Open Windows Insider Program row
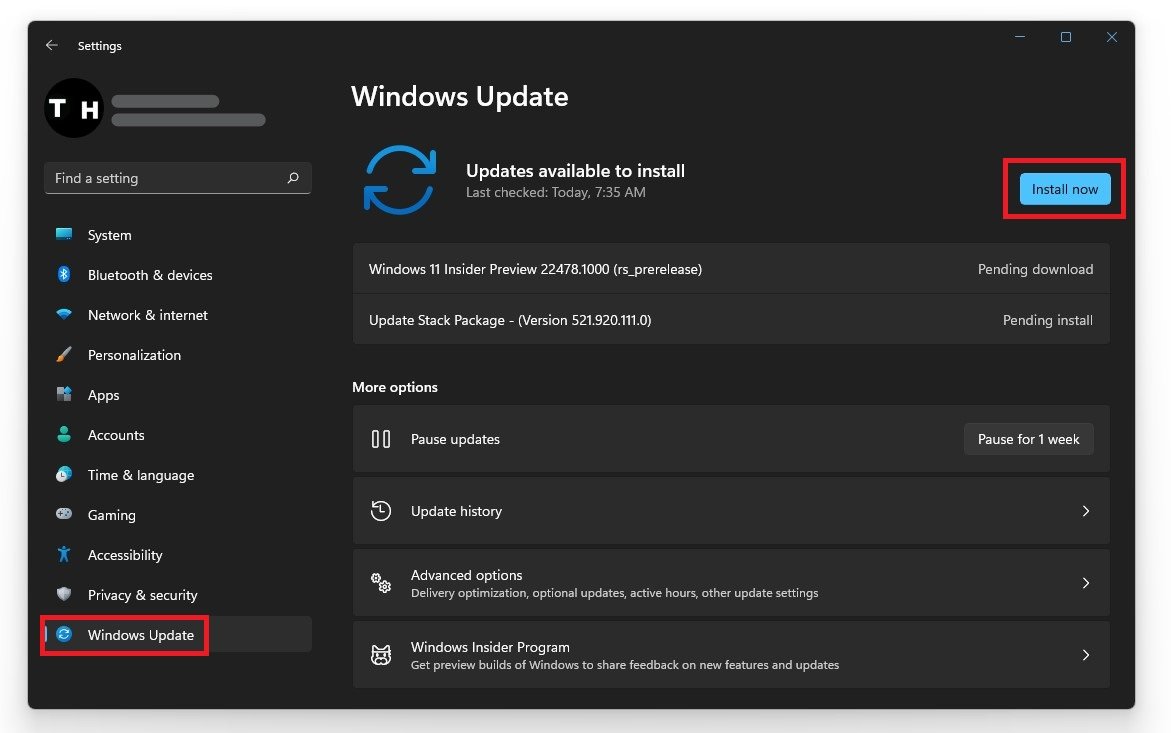 coord(731,655)
